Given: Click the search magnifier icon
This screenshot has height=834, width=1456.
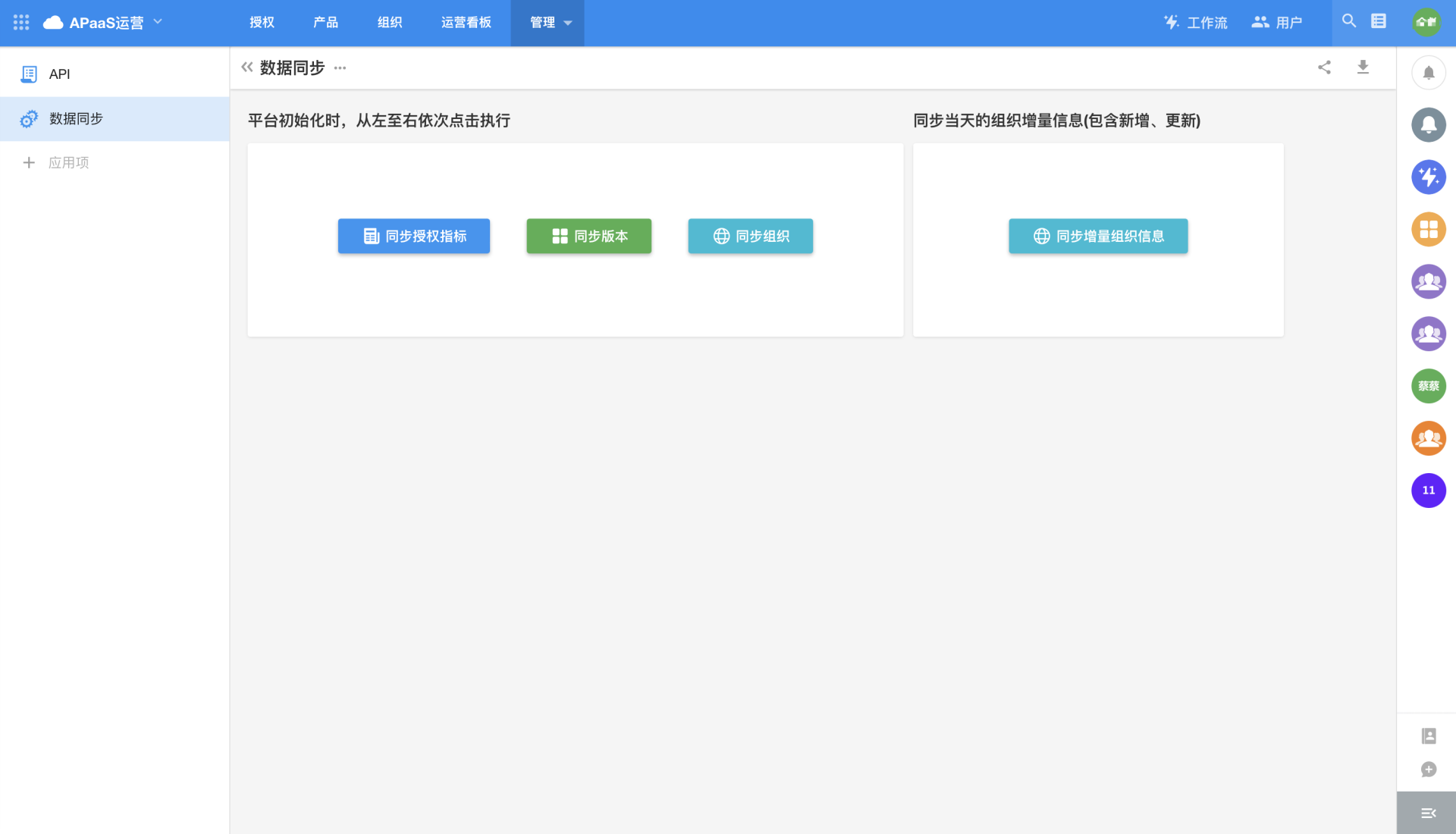Looking at the screenshot, I should pos(1349,21).
